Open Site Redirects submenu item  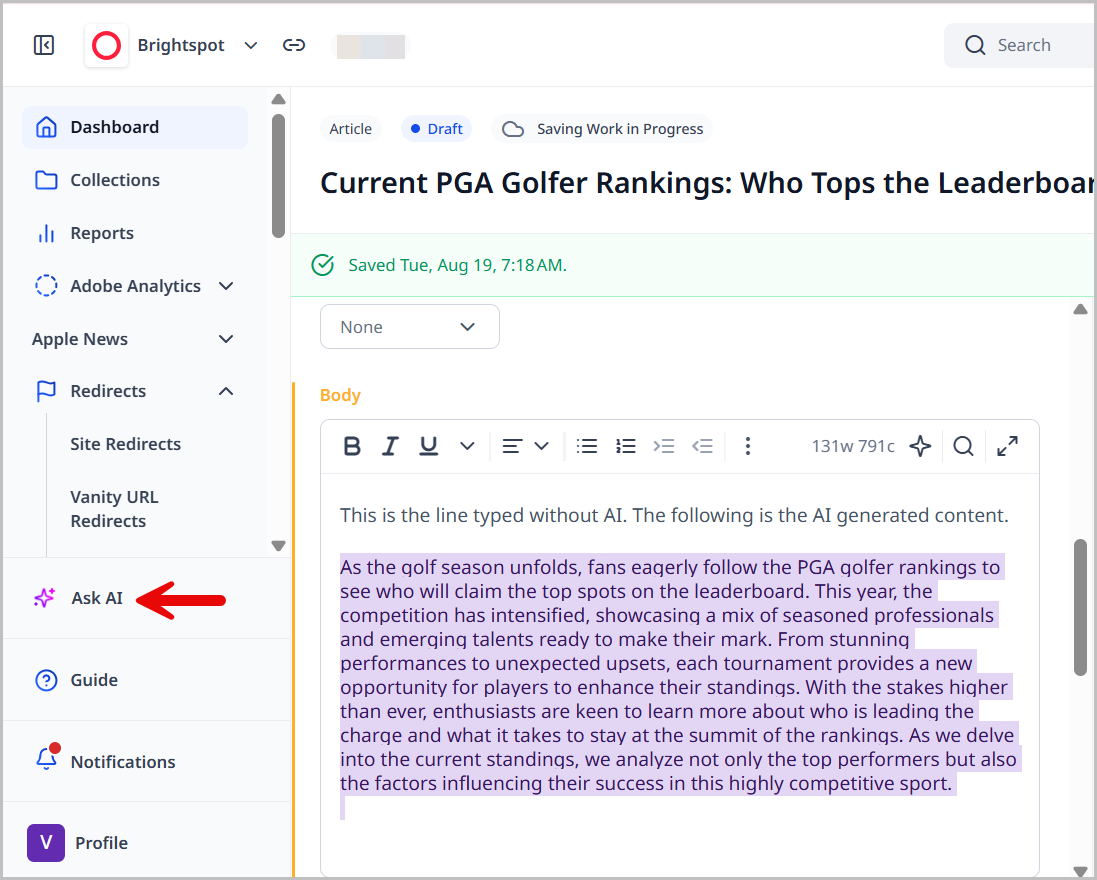point(125,444)
